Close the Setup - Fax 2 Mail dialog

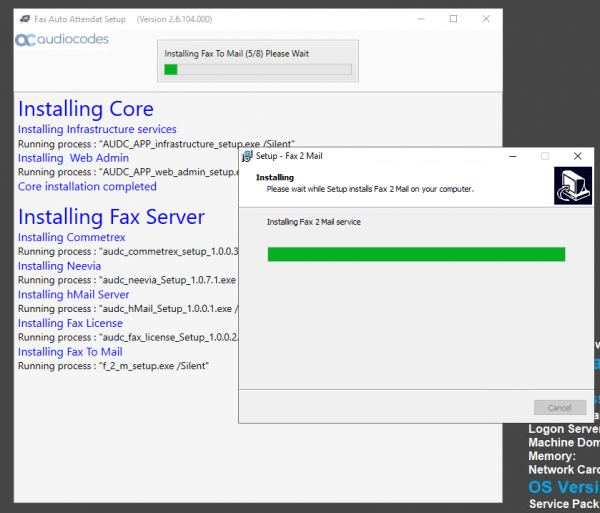coord(577,156)
